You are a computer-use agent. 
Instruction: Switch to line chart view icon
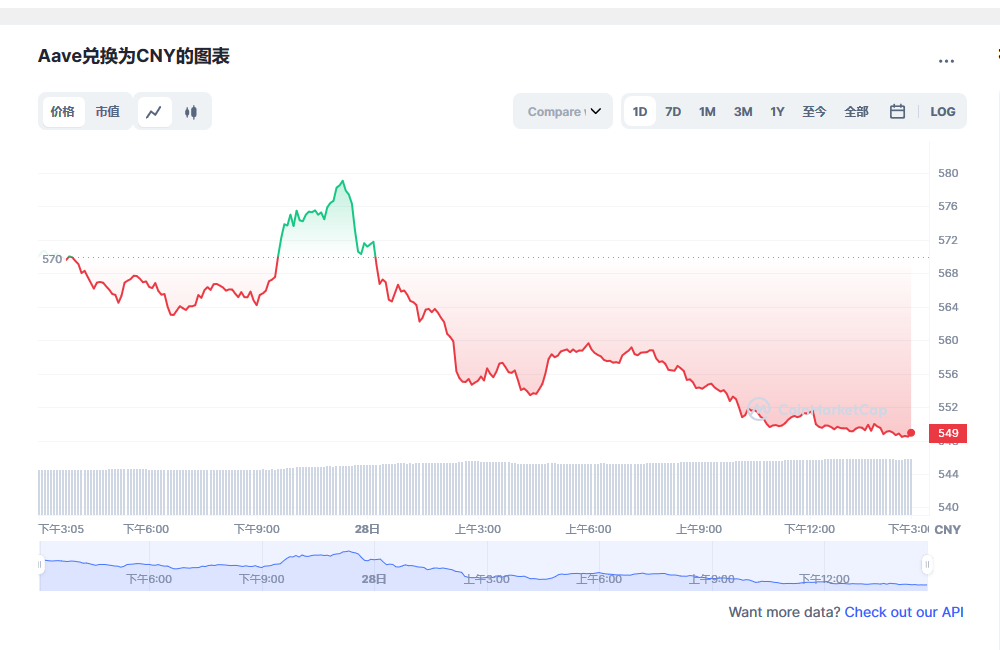pos(154,112)
